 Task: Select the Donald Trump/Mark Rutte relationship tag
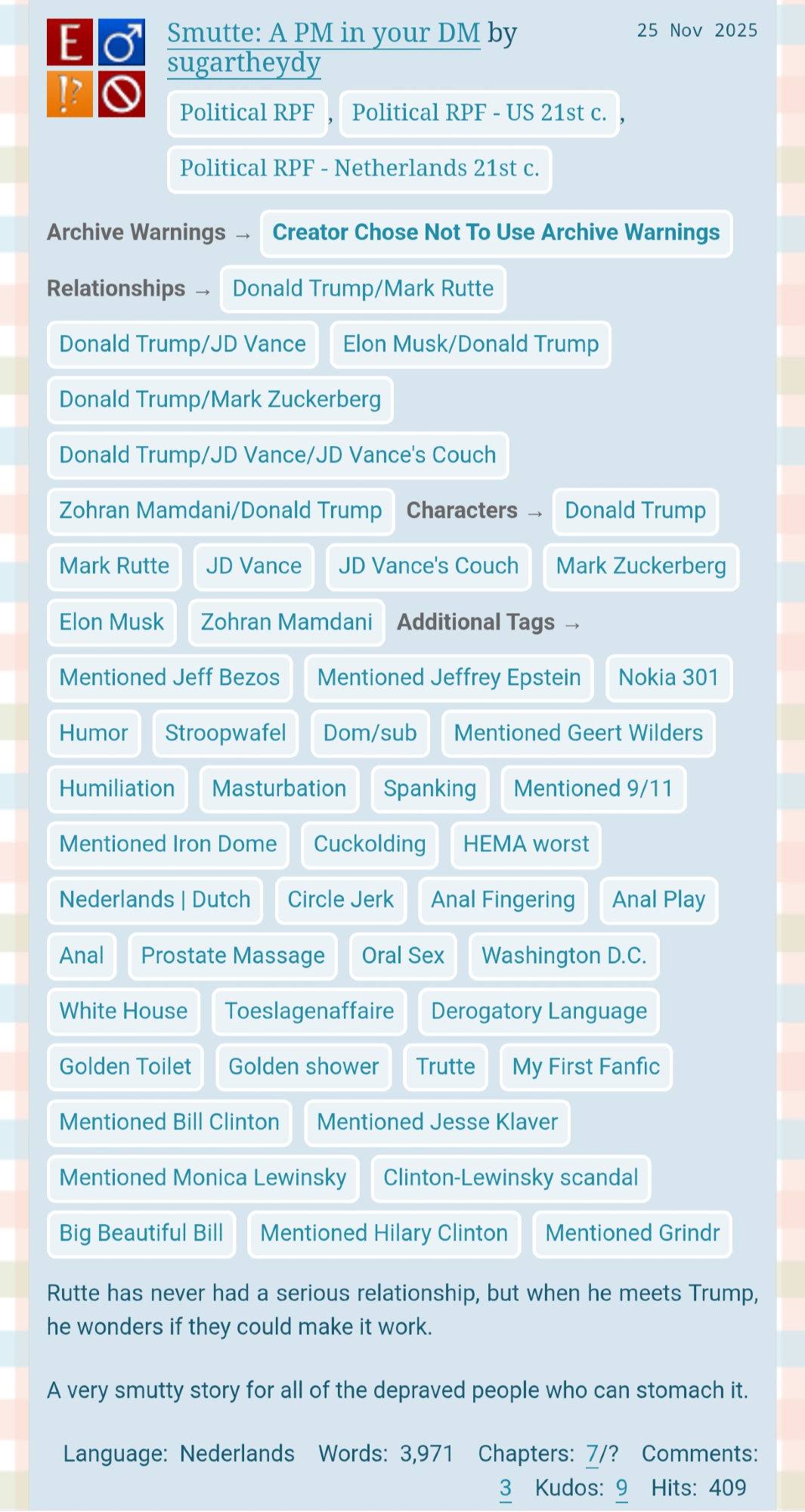tap(363, 289)
